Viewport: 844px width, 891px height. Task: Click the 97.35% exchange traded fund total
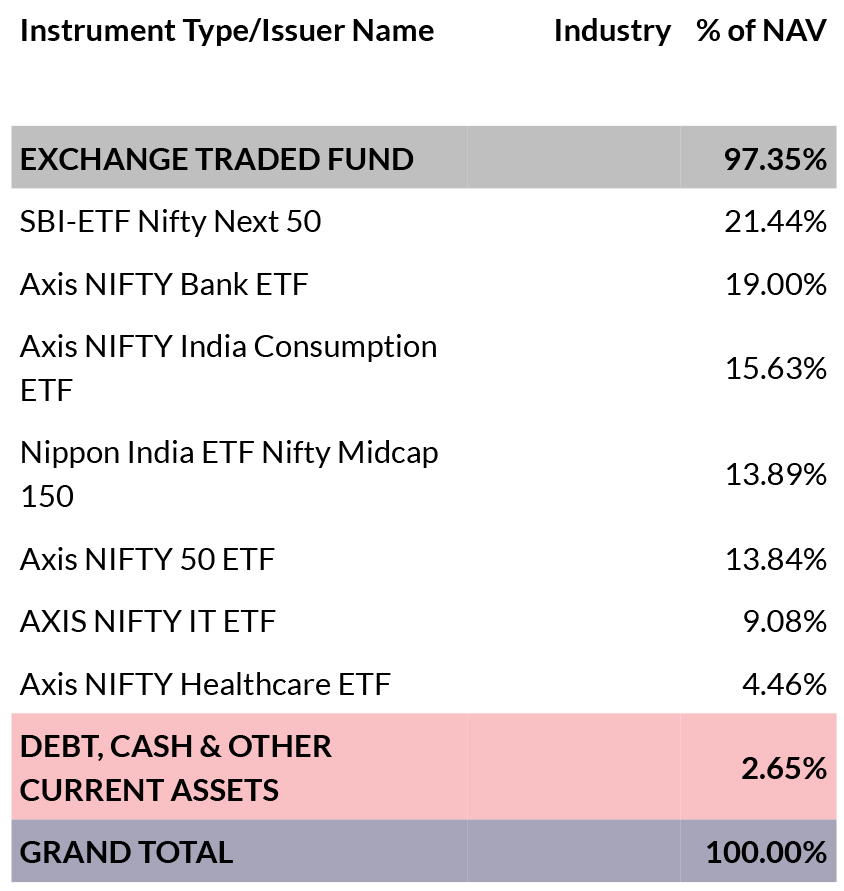pyautogui.click(x=775, y=160)
